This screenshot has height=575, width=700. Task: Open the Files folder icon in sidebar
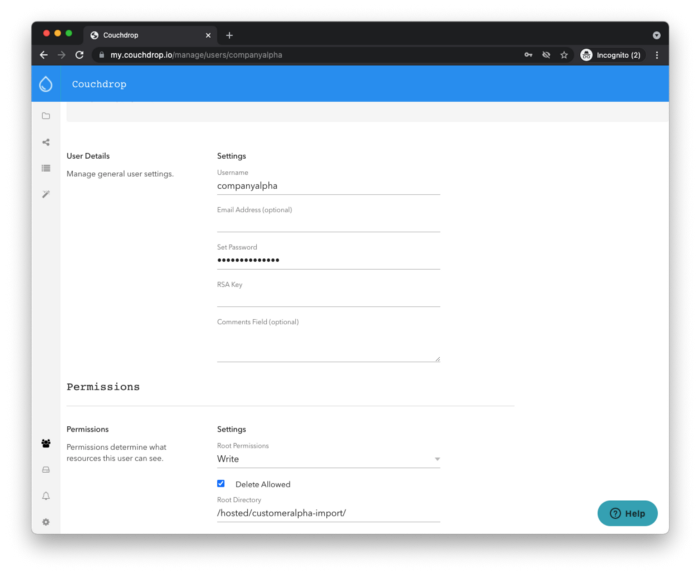[46, 116]
